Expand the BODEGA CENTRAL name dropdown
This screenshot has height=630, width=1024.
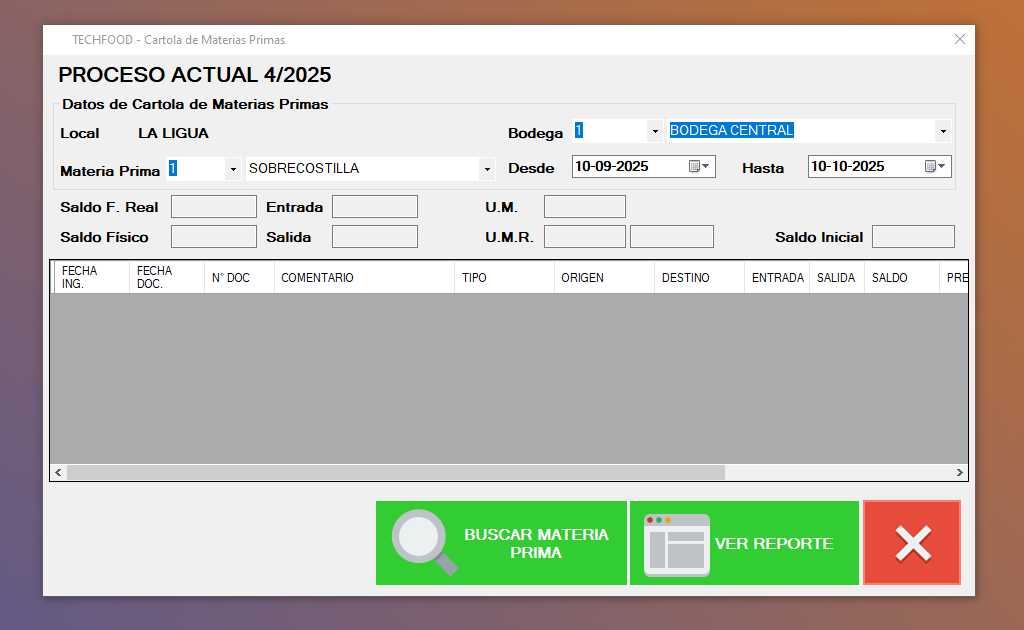tap(942, 131)
